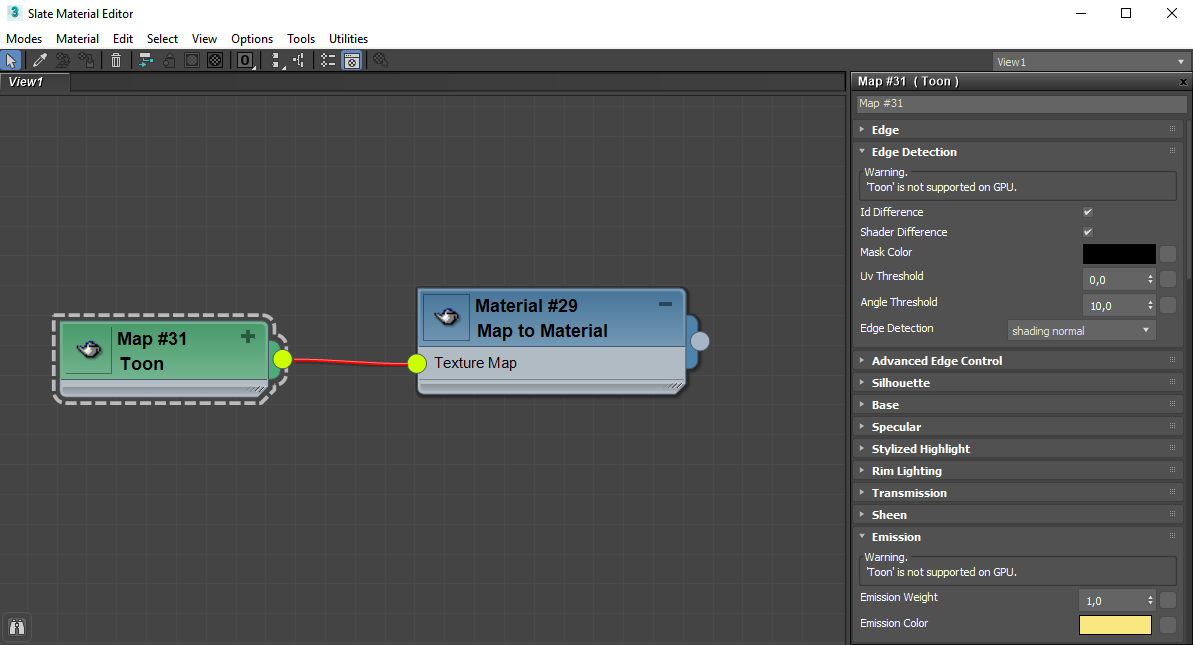1193x645 pixels.
Task: Expand the Silhouette rollout
Action: click(x=1017, y=383)
